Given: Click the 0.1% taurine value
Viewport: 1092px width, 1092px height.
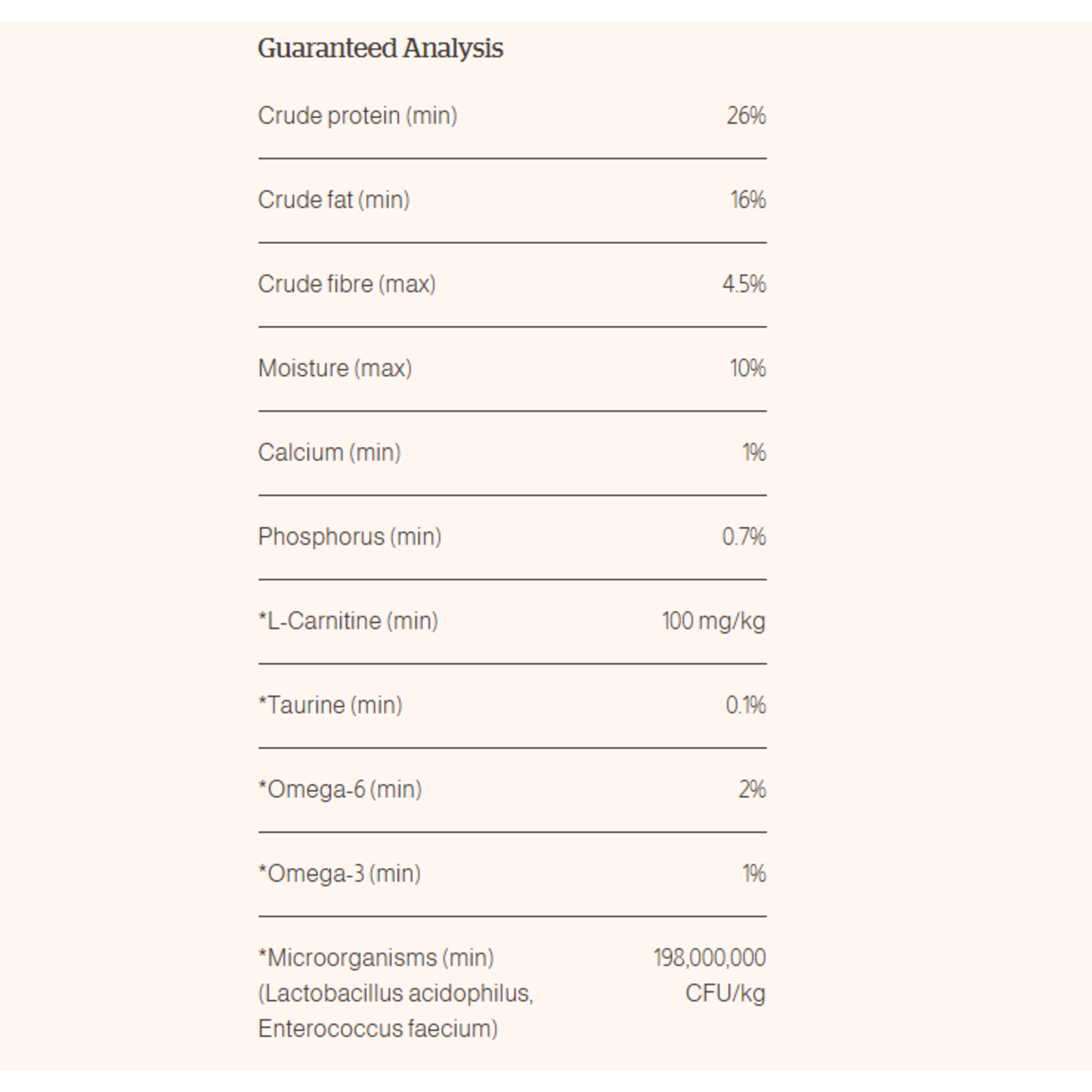Looking at the screenshot, I should 746,705.
